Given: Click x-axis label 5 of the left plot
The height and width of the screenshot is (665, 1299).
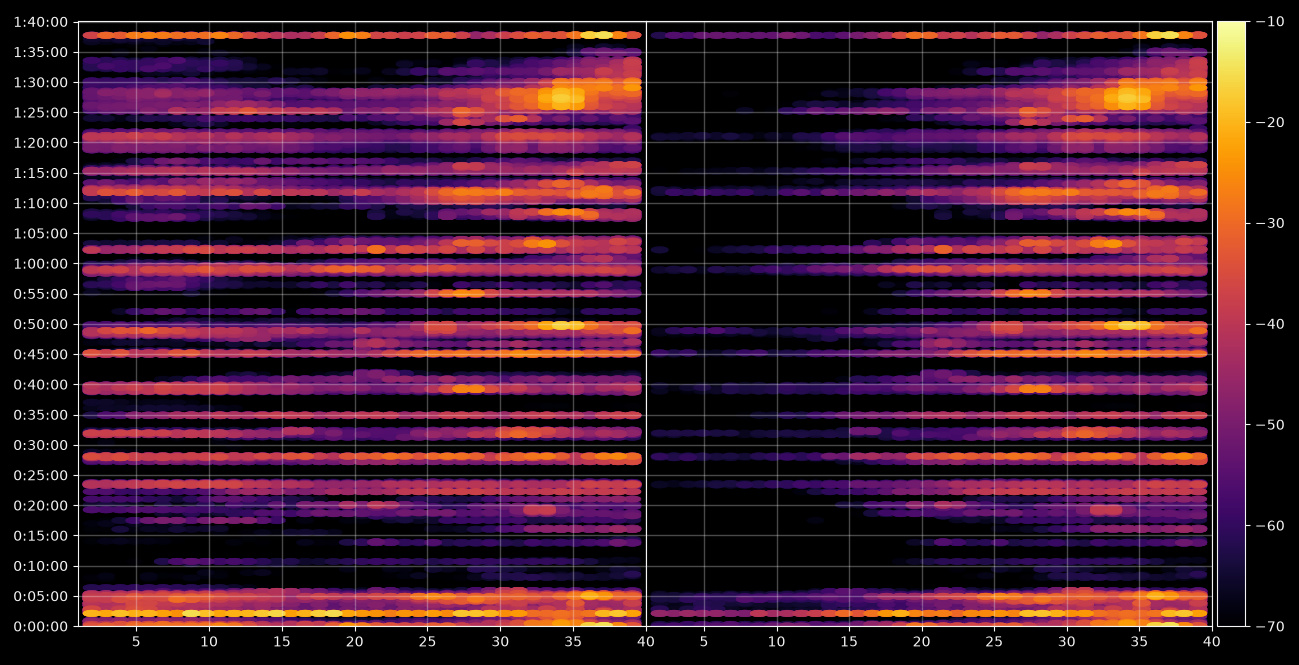Looking at the screenshot, I should point(136,644).
